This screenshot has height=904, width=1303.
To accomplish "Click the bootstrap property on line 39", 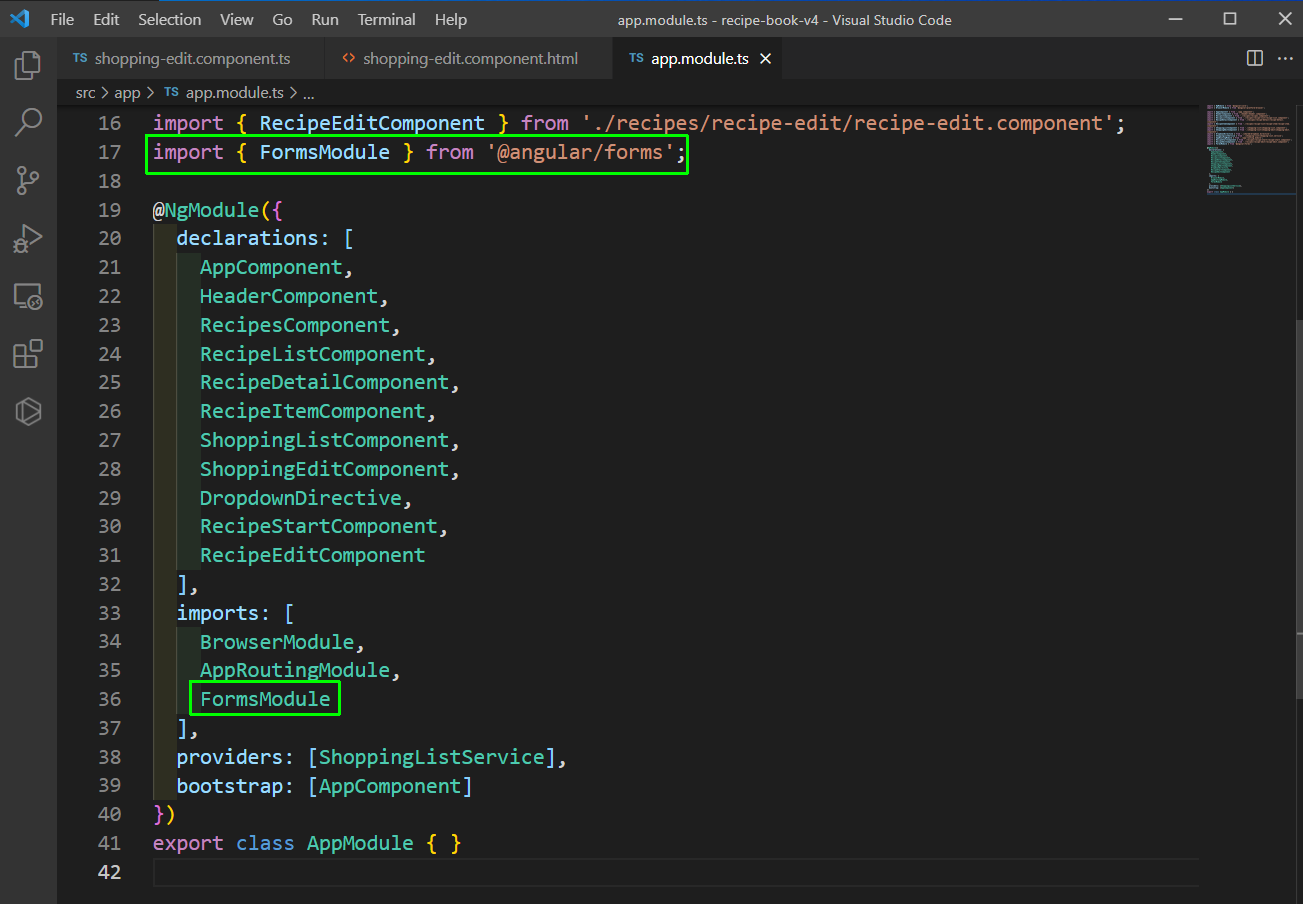I will (230, 786).
